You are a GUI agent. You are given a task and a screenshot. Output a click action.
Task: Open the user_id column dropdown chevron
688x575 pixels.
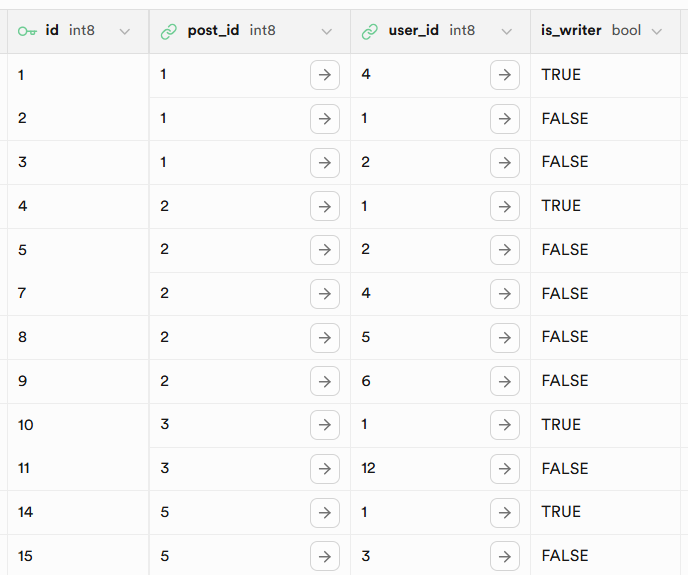click(507, 32)
